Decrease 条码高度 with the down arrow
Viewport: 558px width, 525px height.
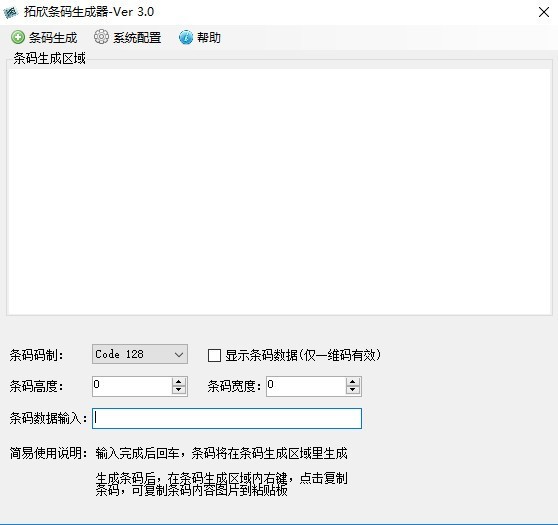tap(179, 390)
